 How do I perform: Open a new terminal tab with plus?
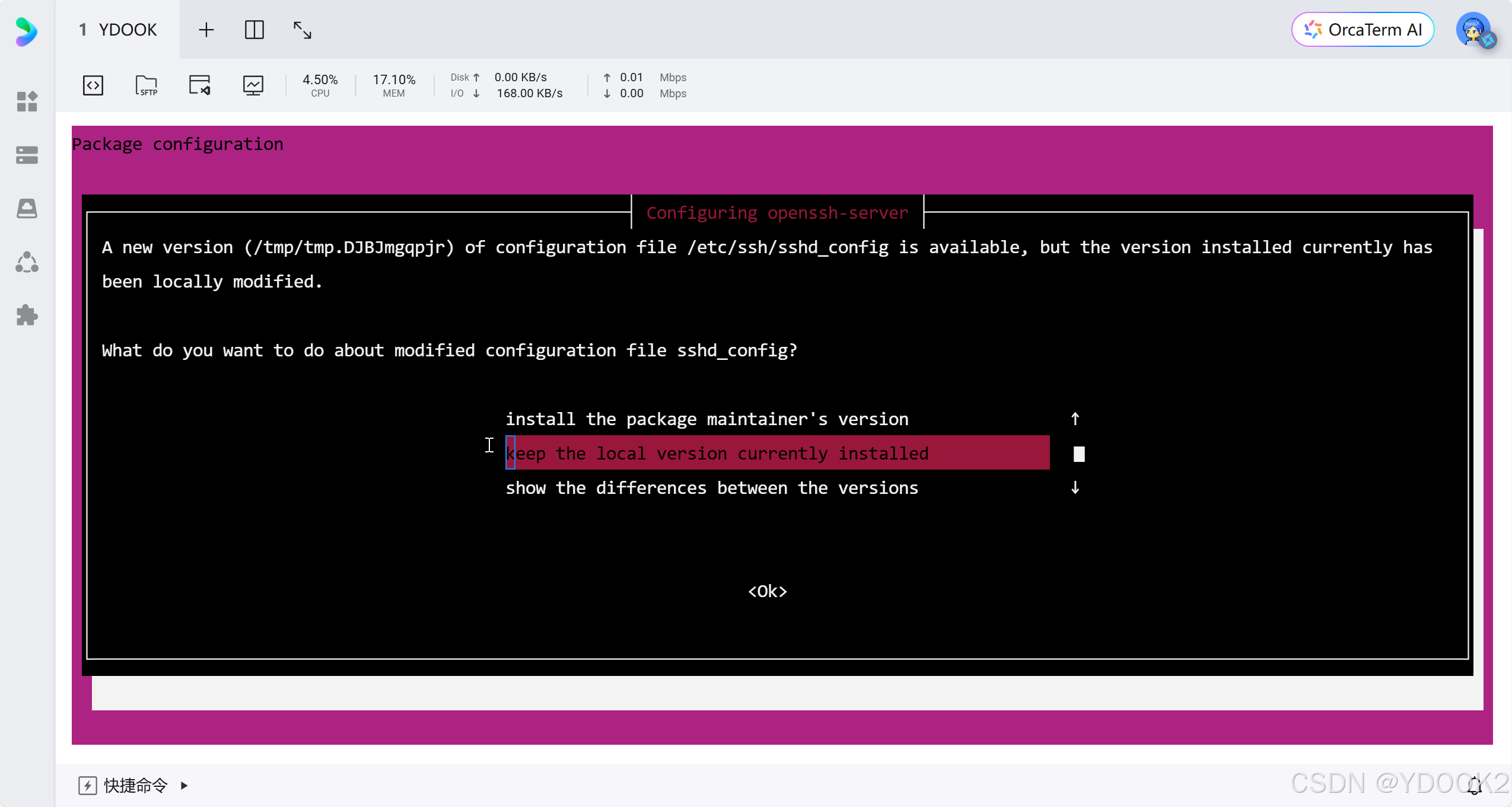click(206, 29)
